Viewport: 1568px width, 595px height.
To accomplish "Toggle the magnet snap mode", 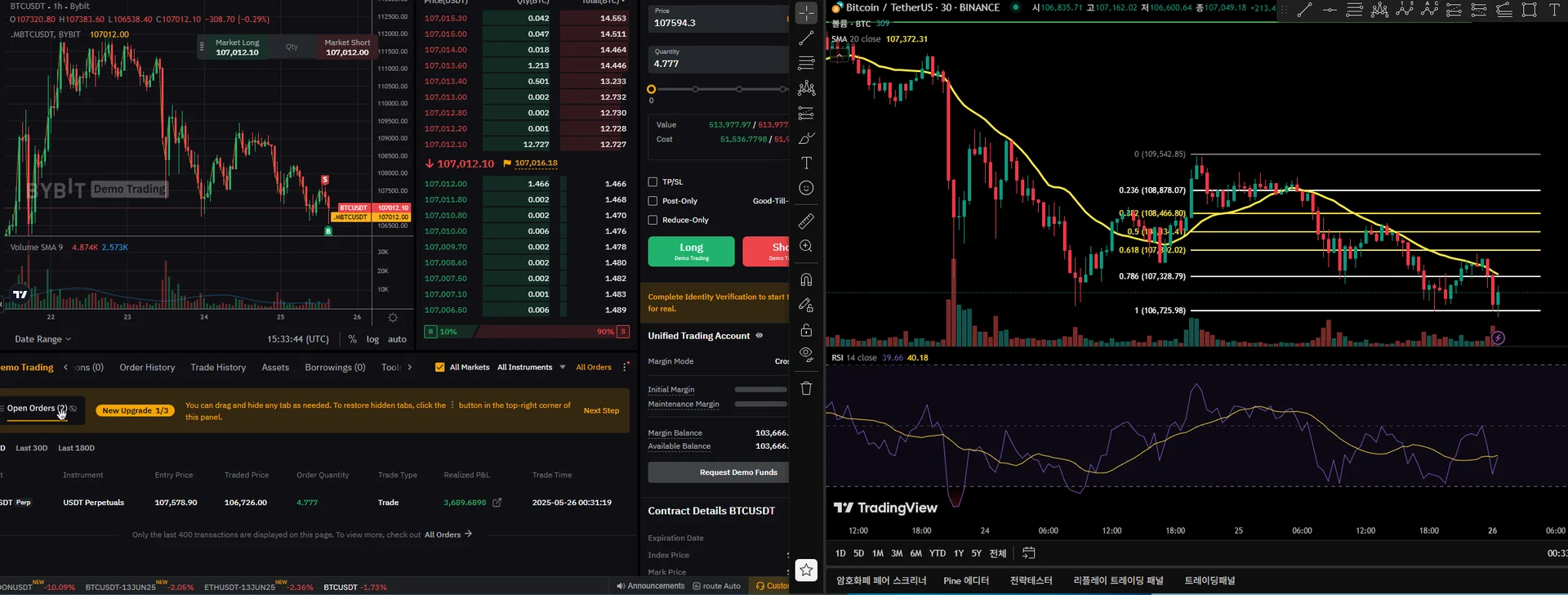I will (x=806, y=280).
